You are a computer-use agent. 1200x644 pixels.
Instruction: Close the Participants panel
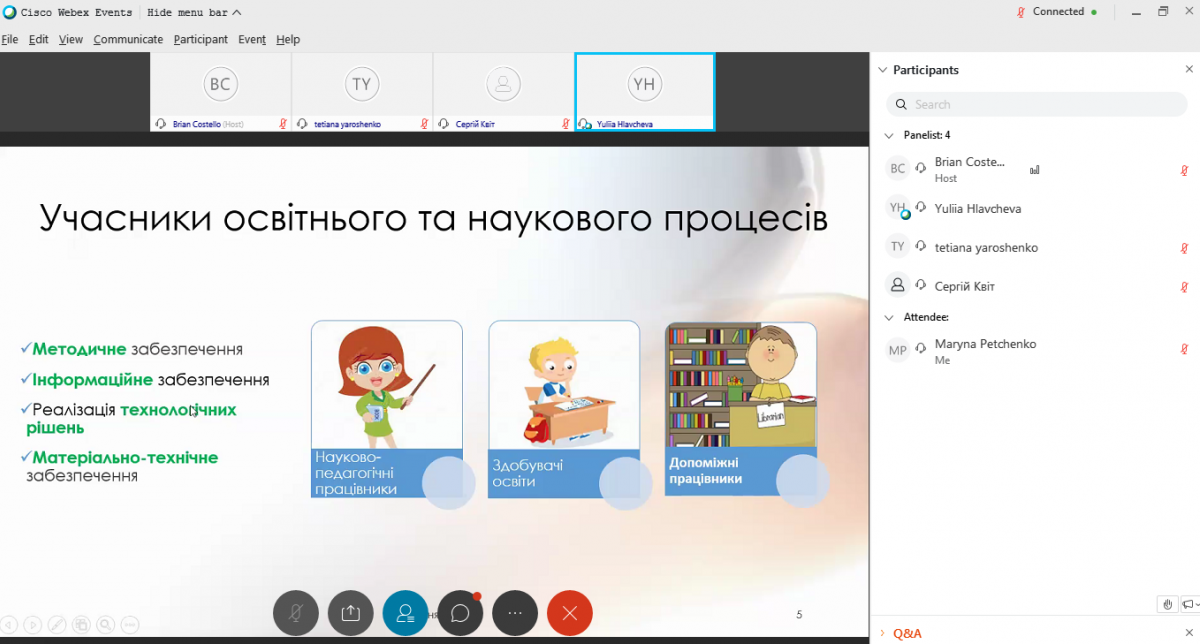[1189, 70]
